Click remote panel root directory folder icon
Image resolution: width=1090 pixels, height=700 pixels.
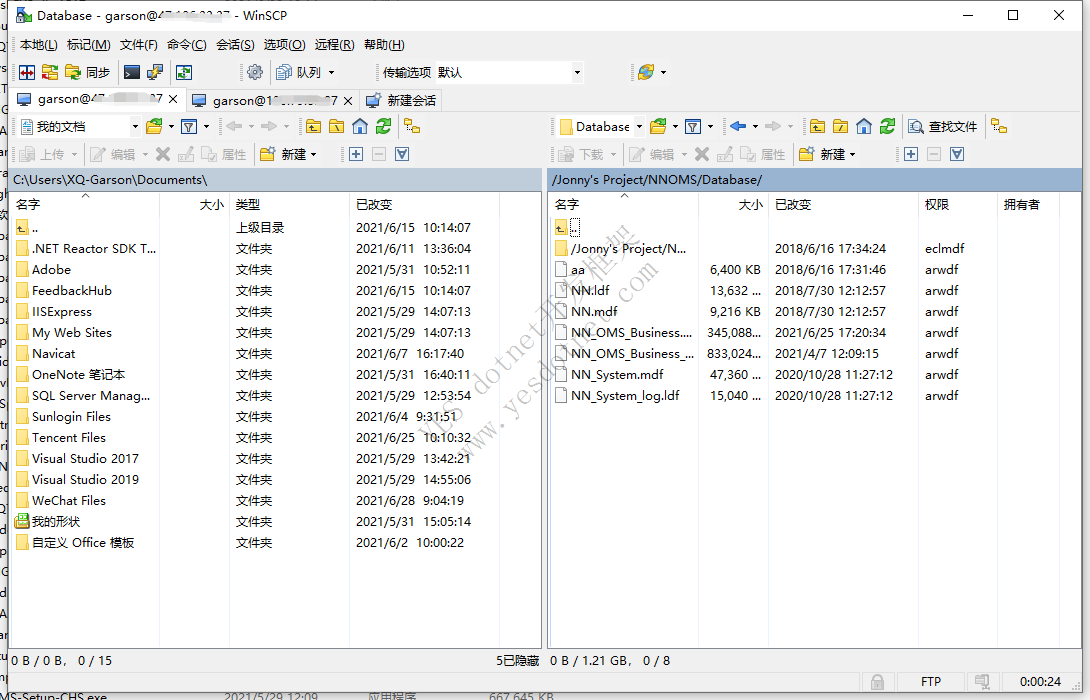tap(840, 127)
